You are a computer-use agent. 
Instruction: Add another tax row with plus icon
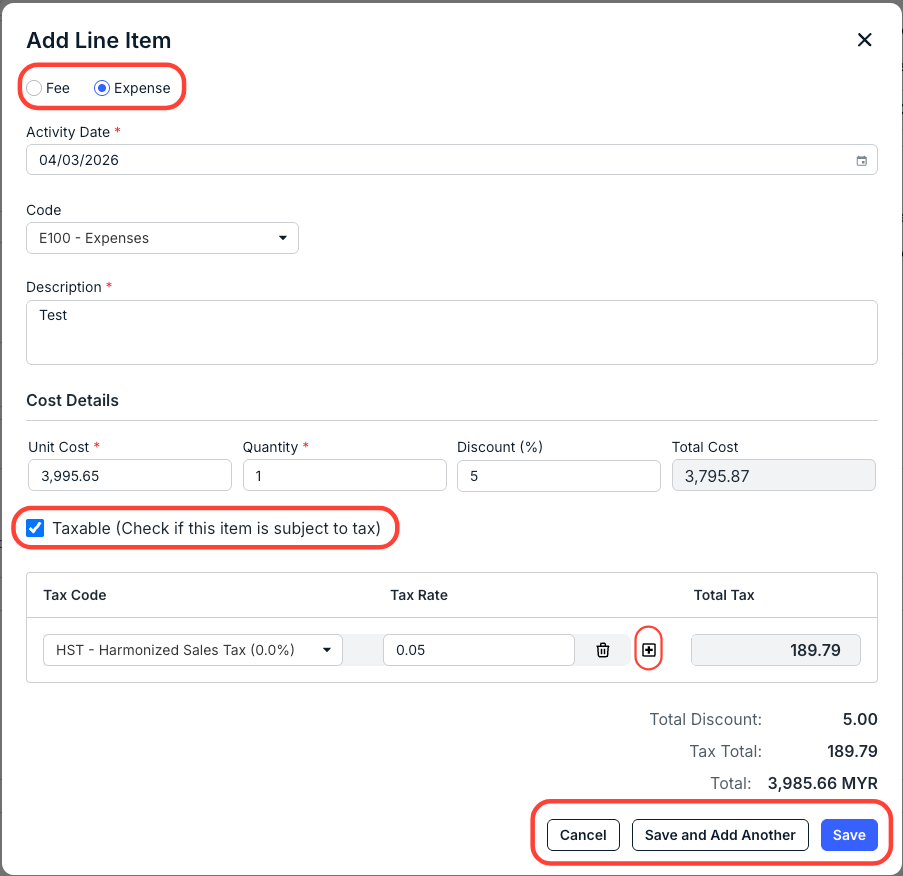tap(648, 650)
